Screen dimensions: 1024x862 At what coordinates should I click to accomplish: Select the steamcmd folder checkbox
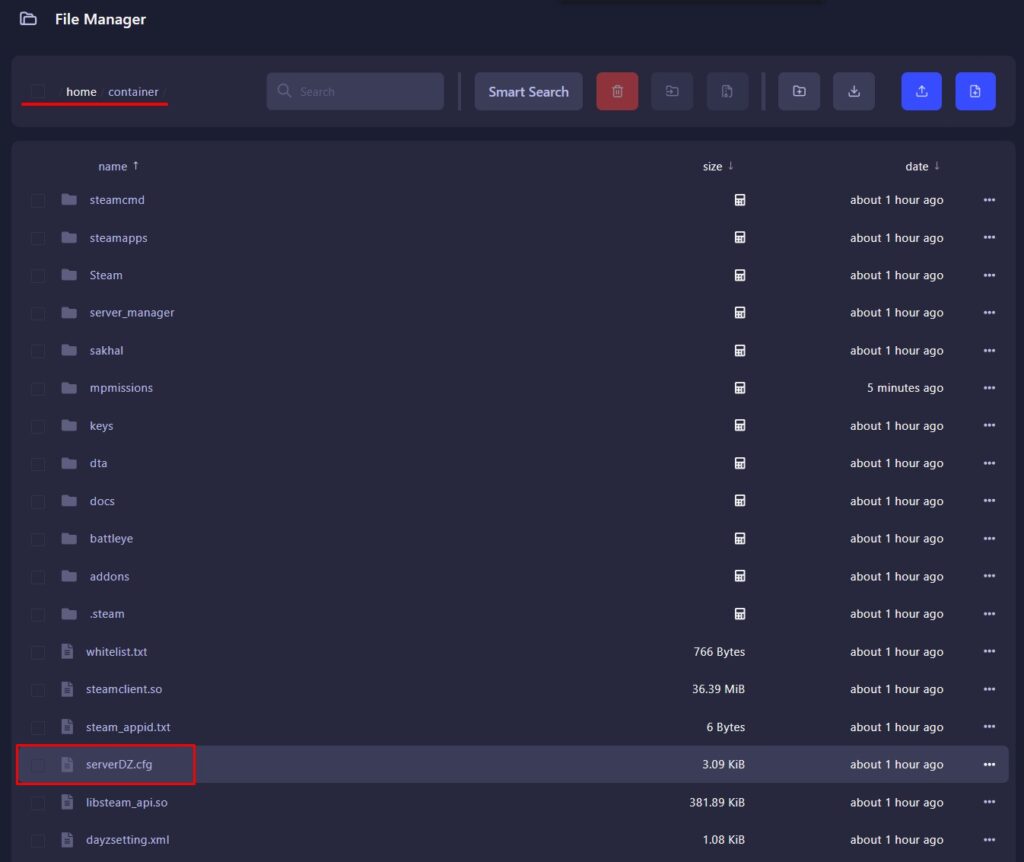(38, 200)
